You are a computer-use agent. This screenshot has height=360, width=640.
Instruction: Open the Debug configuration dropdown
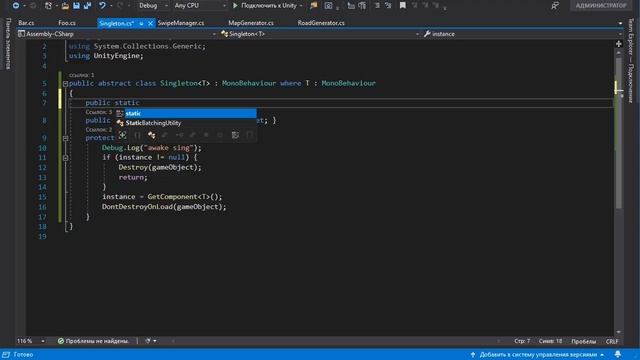point(153,6)
